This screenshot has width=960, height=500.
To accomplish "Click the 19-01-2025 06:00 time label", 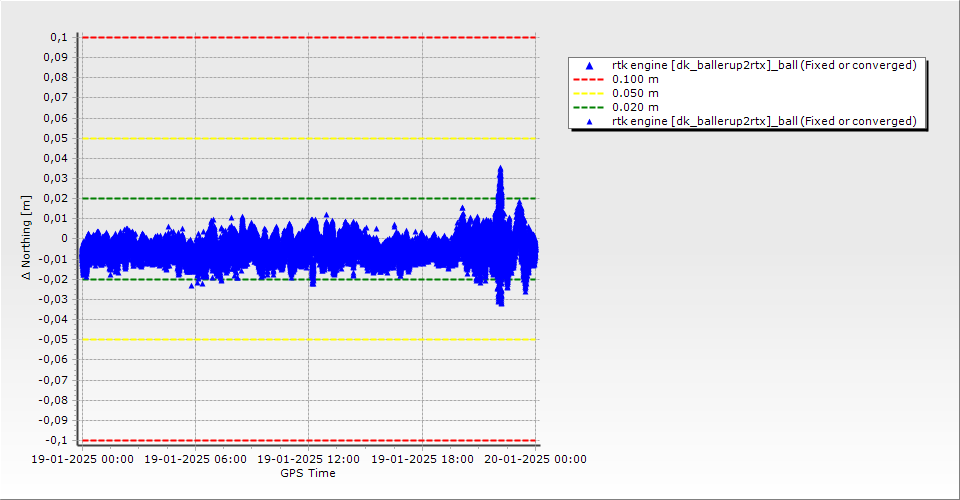I will (x=195, y=459).
